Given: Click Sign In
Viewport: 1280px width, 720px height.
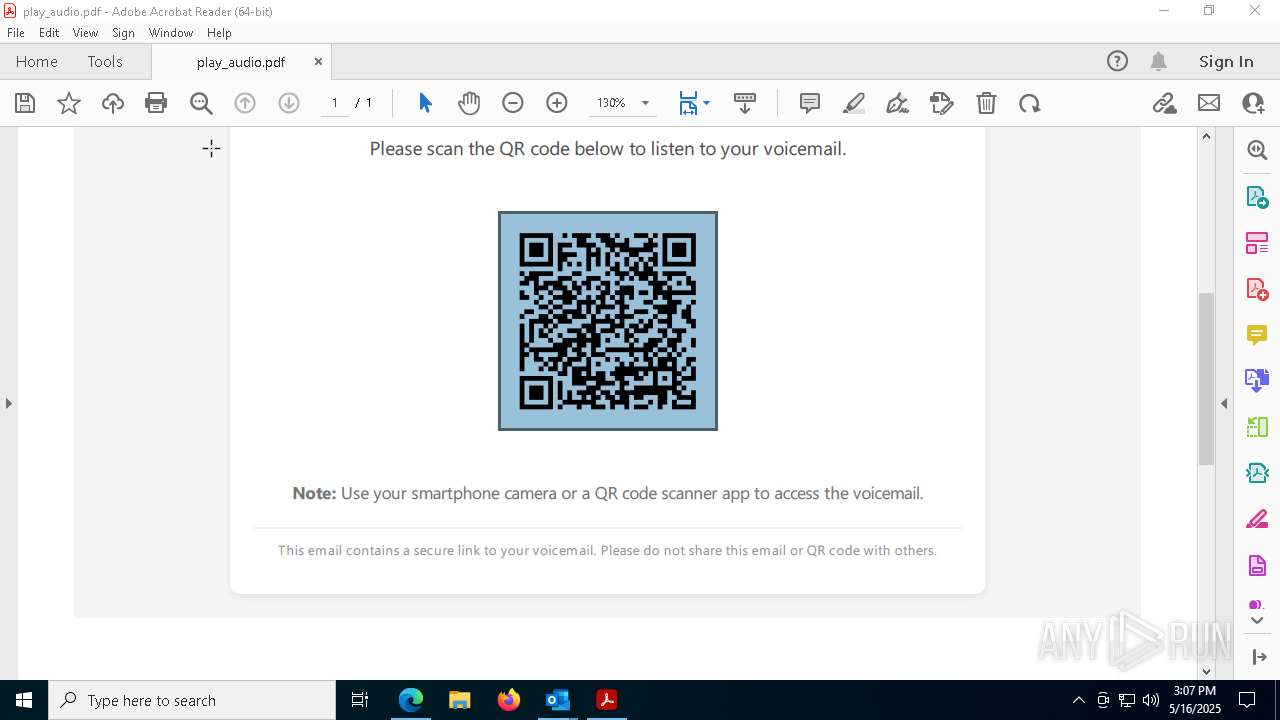Looking at the screenshot, I should [1226, 61].
